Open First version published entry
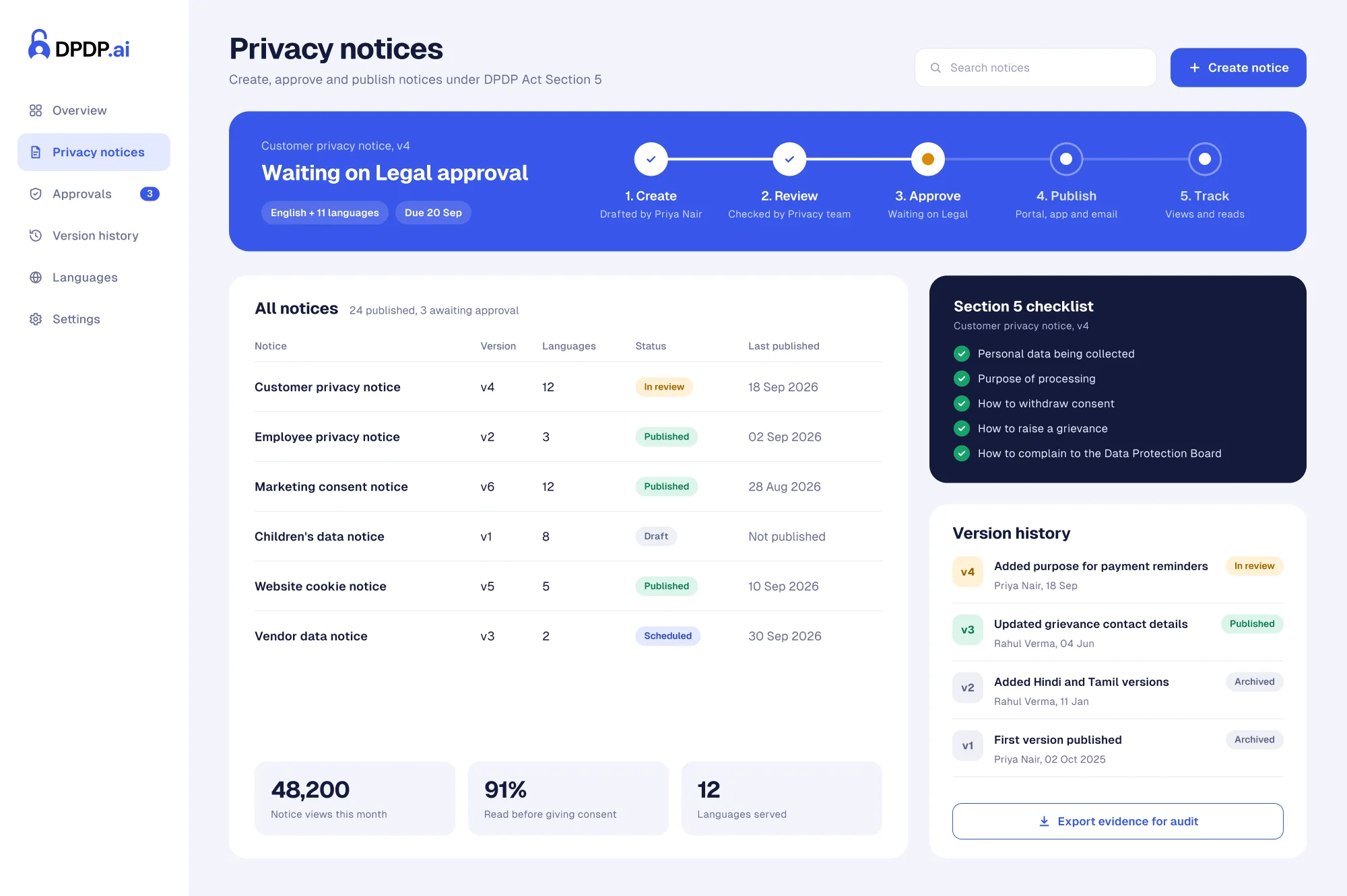 (x=1117, y=749)
